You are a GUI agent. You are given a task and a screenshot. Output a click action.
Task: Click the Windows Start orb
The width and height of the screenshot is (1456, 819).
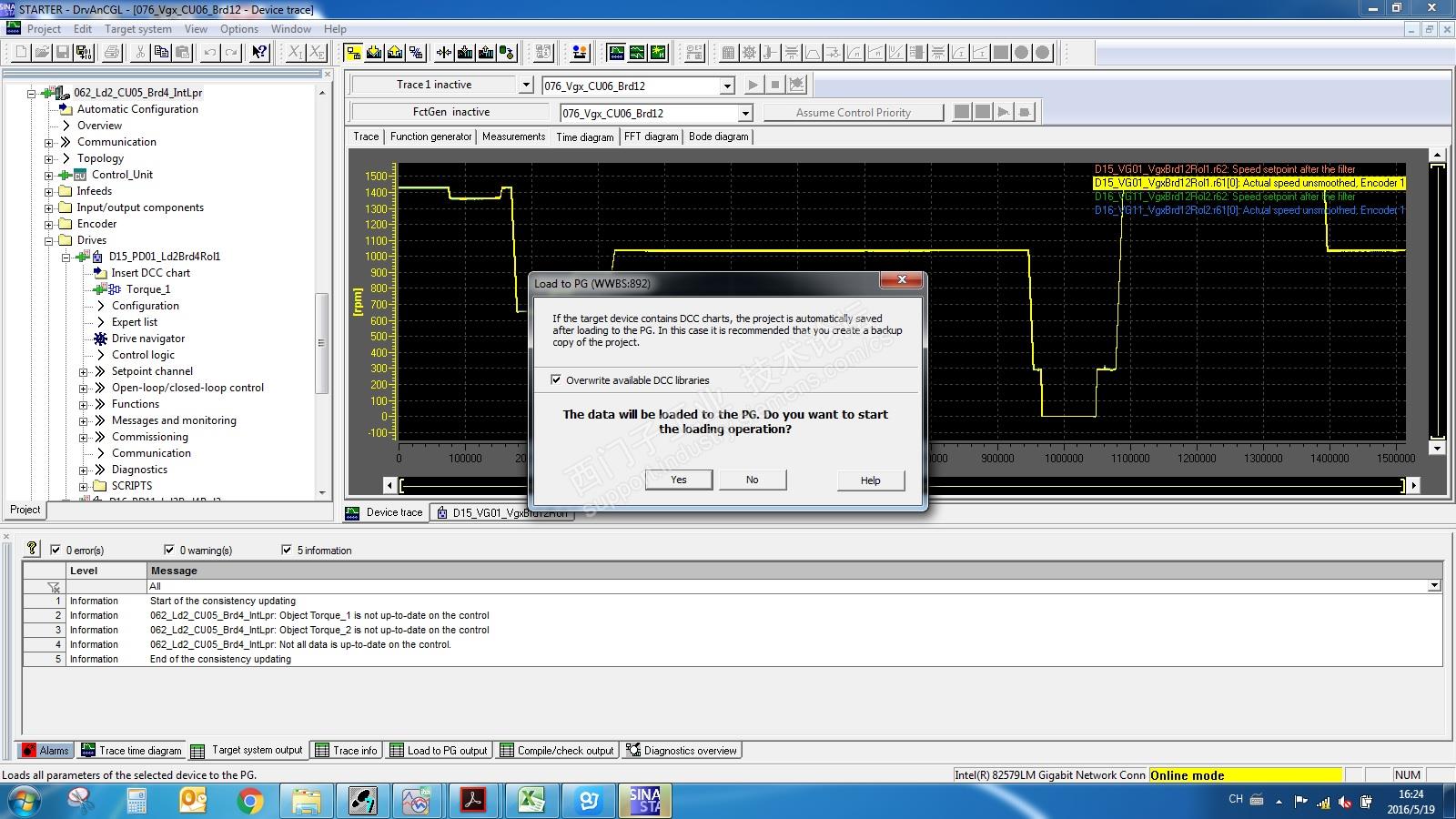[24, 801]
